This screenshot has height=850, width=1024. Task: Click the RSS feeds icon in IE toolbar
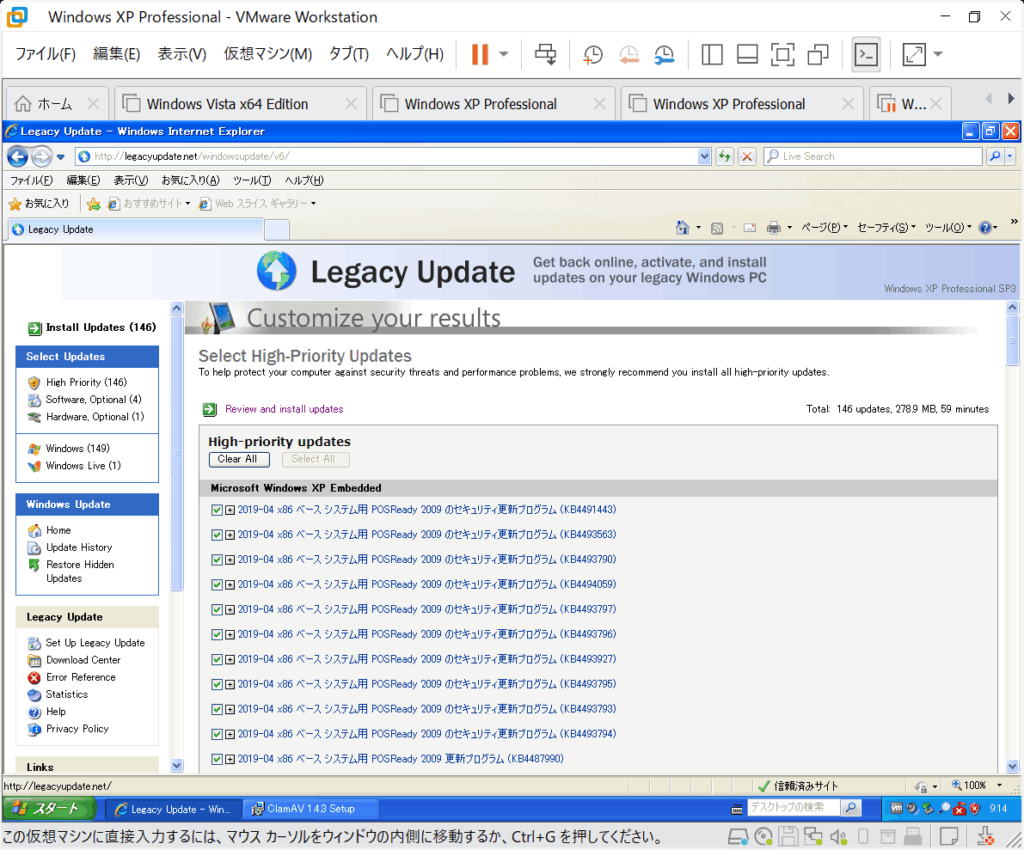[x=717, y=227]
